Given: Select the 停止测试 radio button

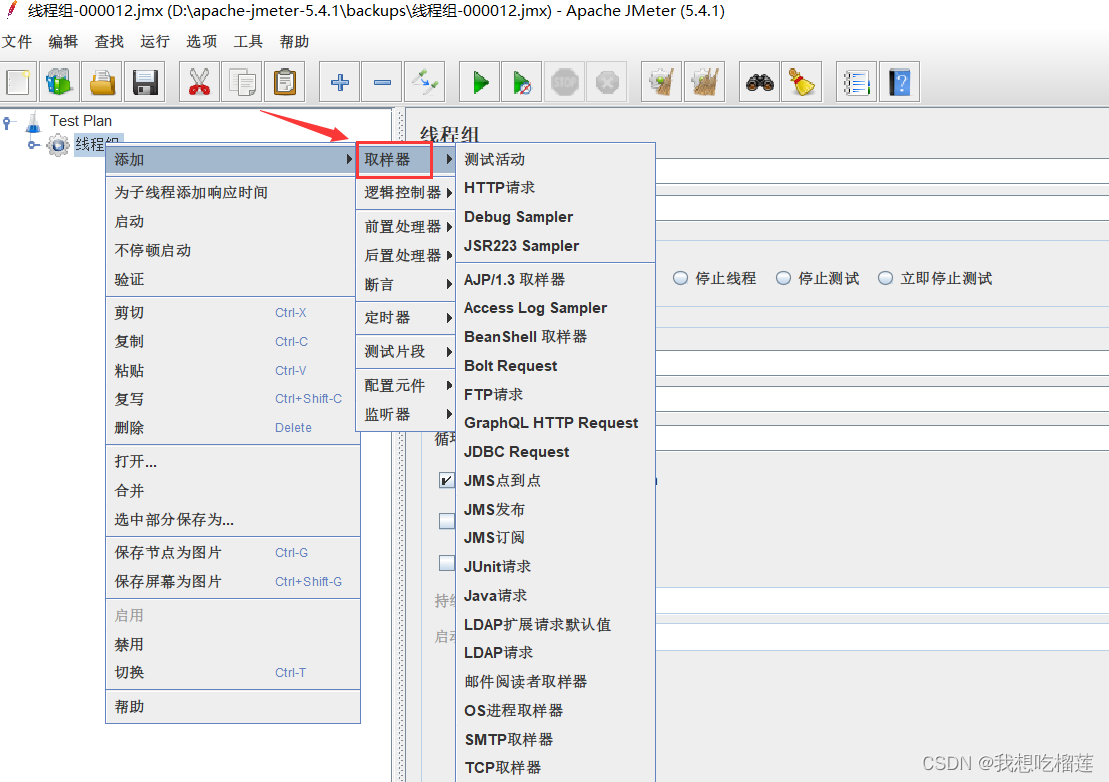Looking at the screenshot, I should pos(783,278).
